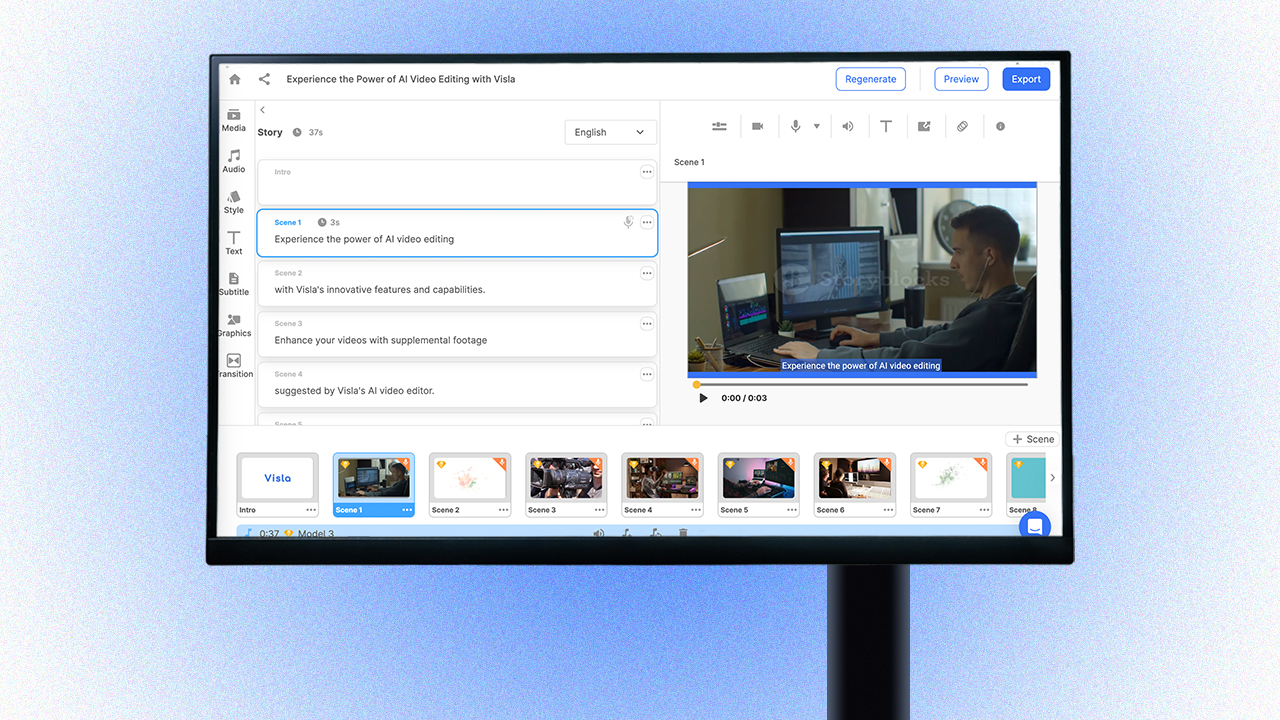This screenshot has height=720, width=1280.
Task: Click the Regenerate button
Action: pyautogui.click(x=870, y=79)
